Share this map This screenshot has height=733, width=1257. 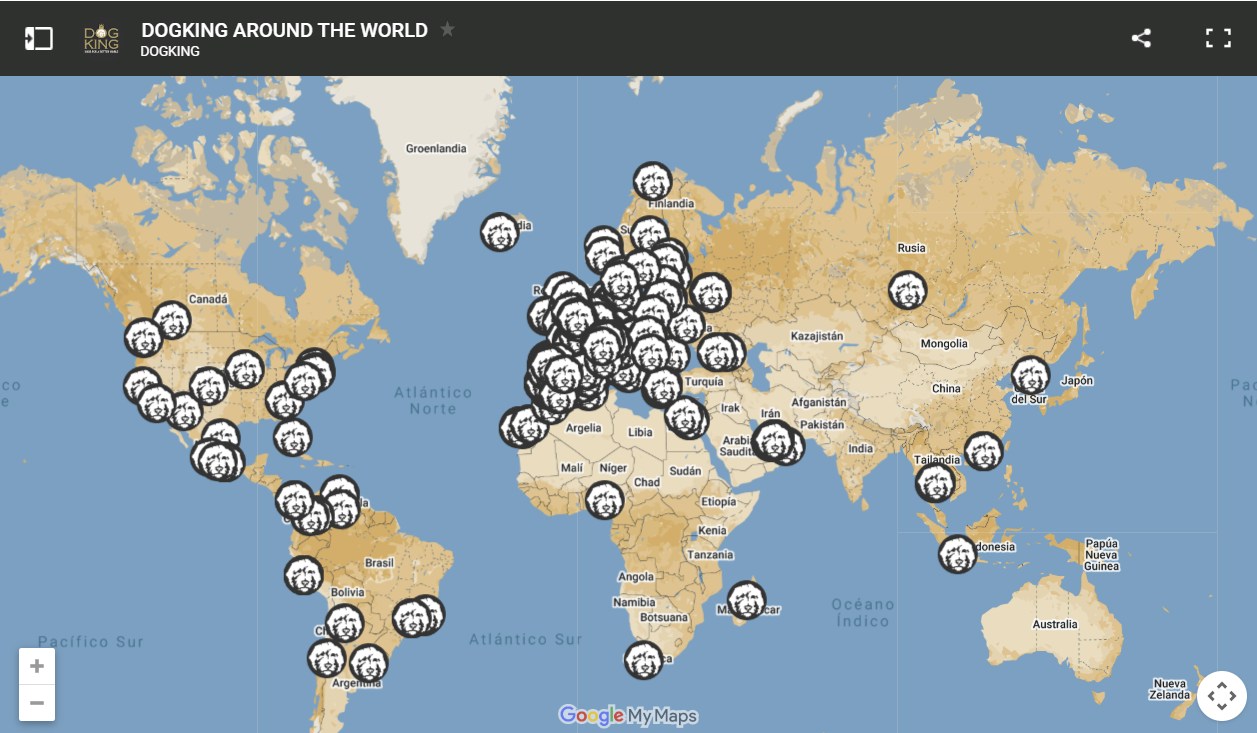click(1141, 39)
